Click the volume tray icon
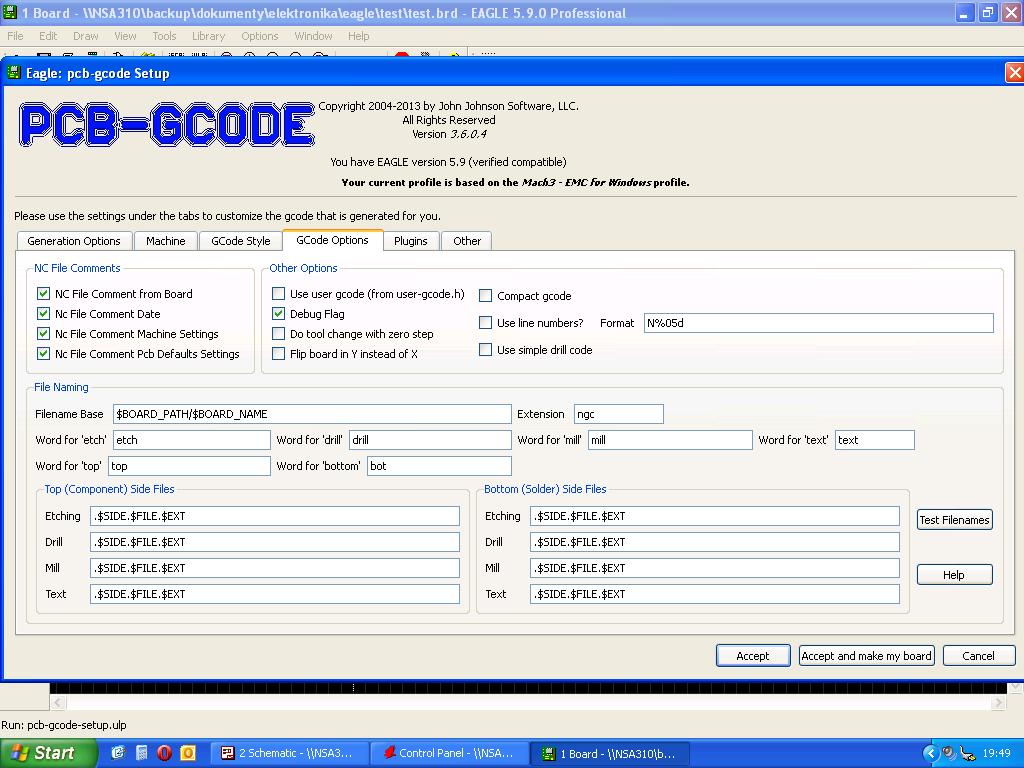This screenshot has width=1024, height=768. pos(948,753)
